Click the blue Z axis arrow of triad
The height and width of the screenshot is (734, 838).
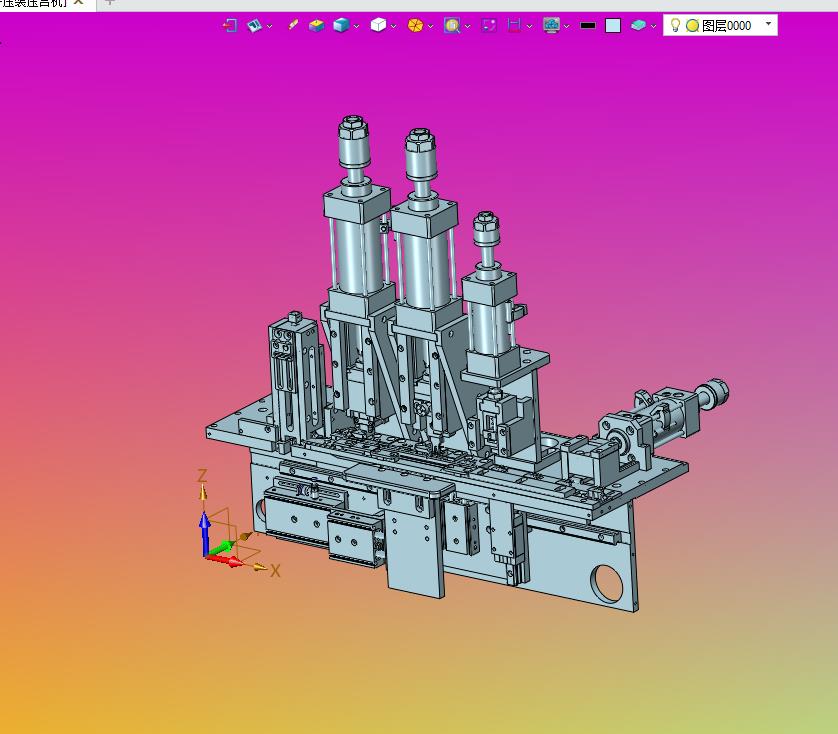coord(205,534)
